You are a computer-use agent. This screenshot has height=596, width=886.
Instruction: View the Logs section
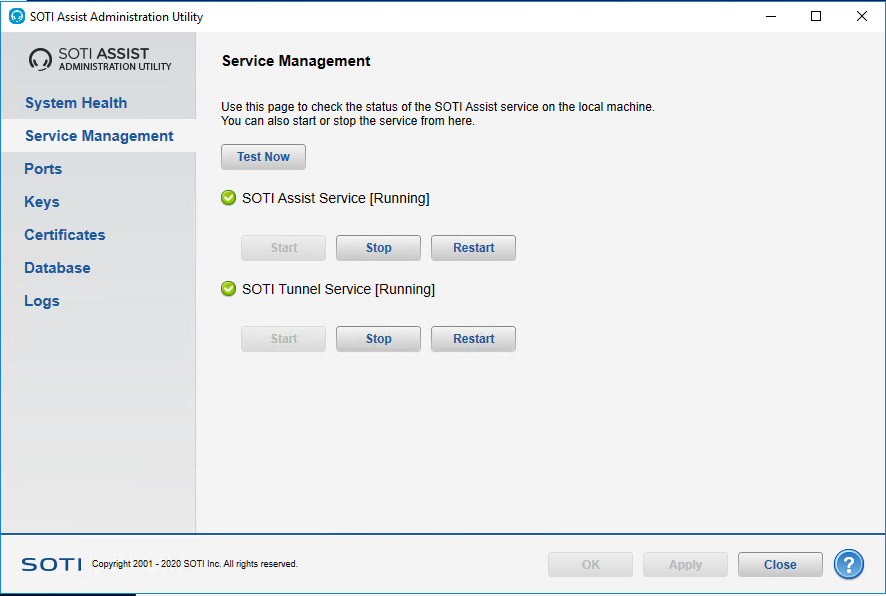pyautogui.click(x=42, y=301)
